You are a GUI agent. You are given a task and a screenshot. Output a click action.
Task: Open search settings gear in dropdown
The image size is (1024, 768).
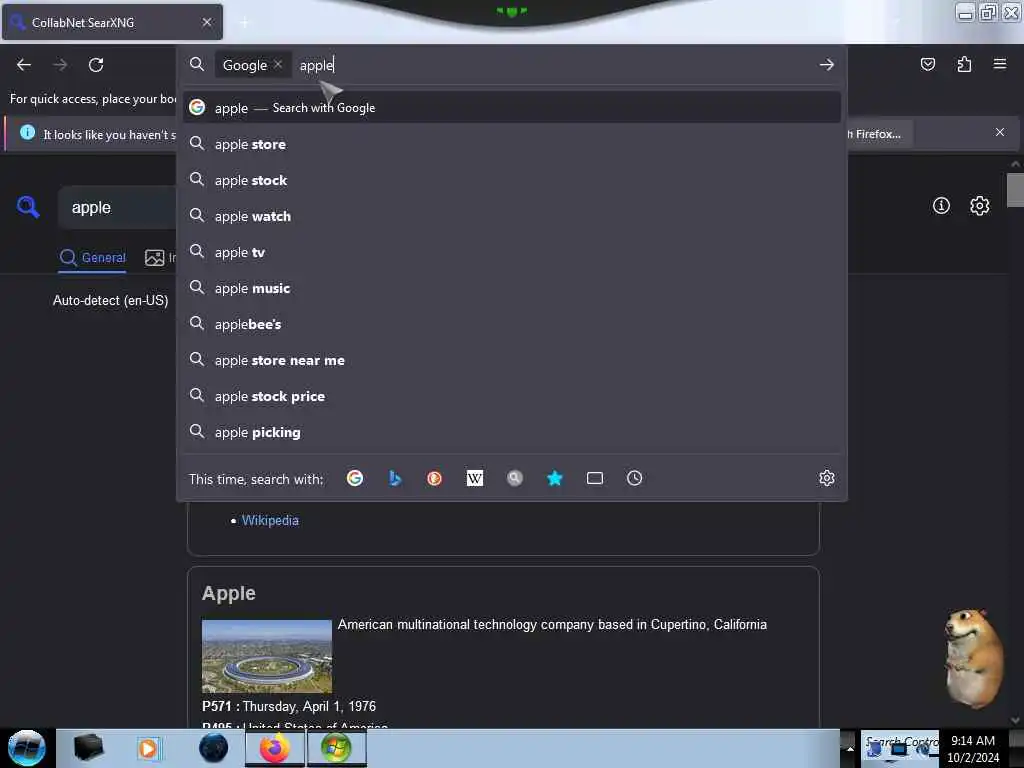pos(826,478)
